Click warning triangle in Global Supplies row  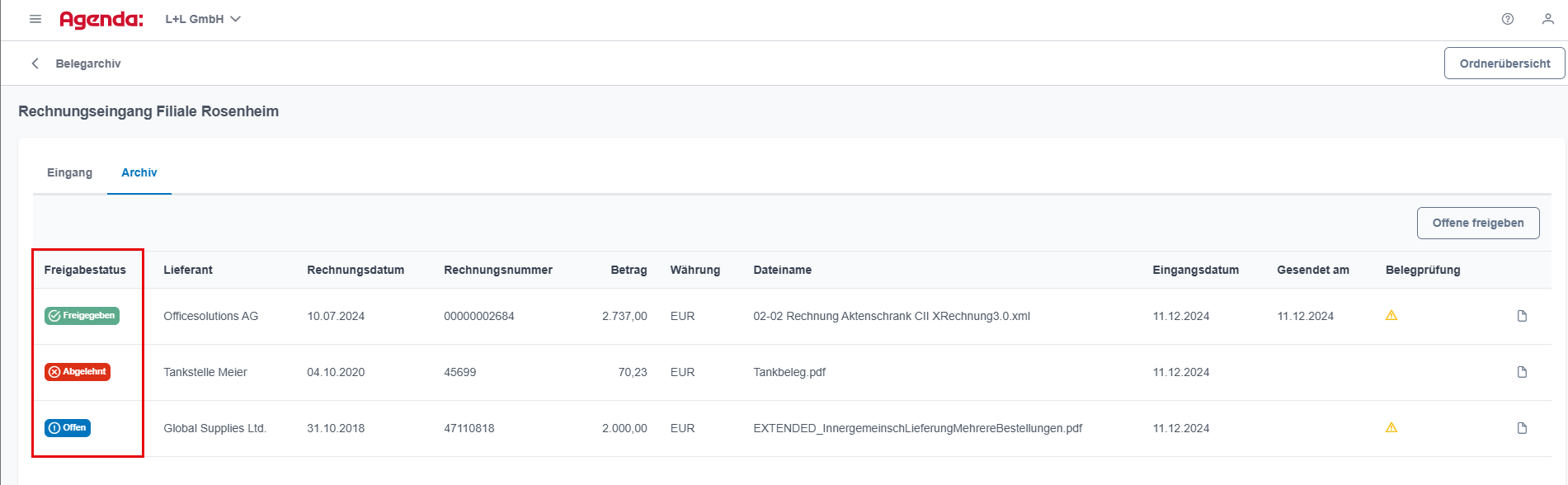[1391, 427]
